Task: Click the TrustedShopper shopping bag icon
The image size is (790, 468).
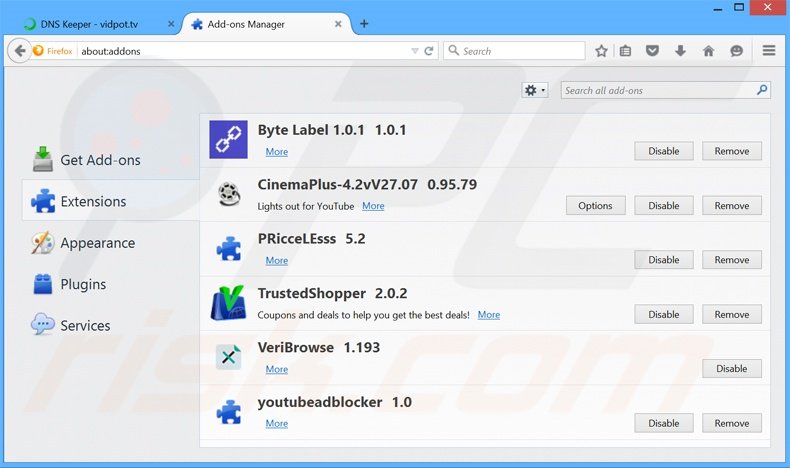Action: 228,303
